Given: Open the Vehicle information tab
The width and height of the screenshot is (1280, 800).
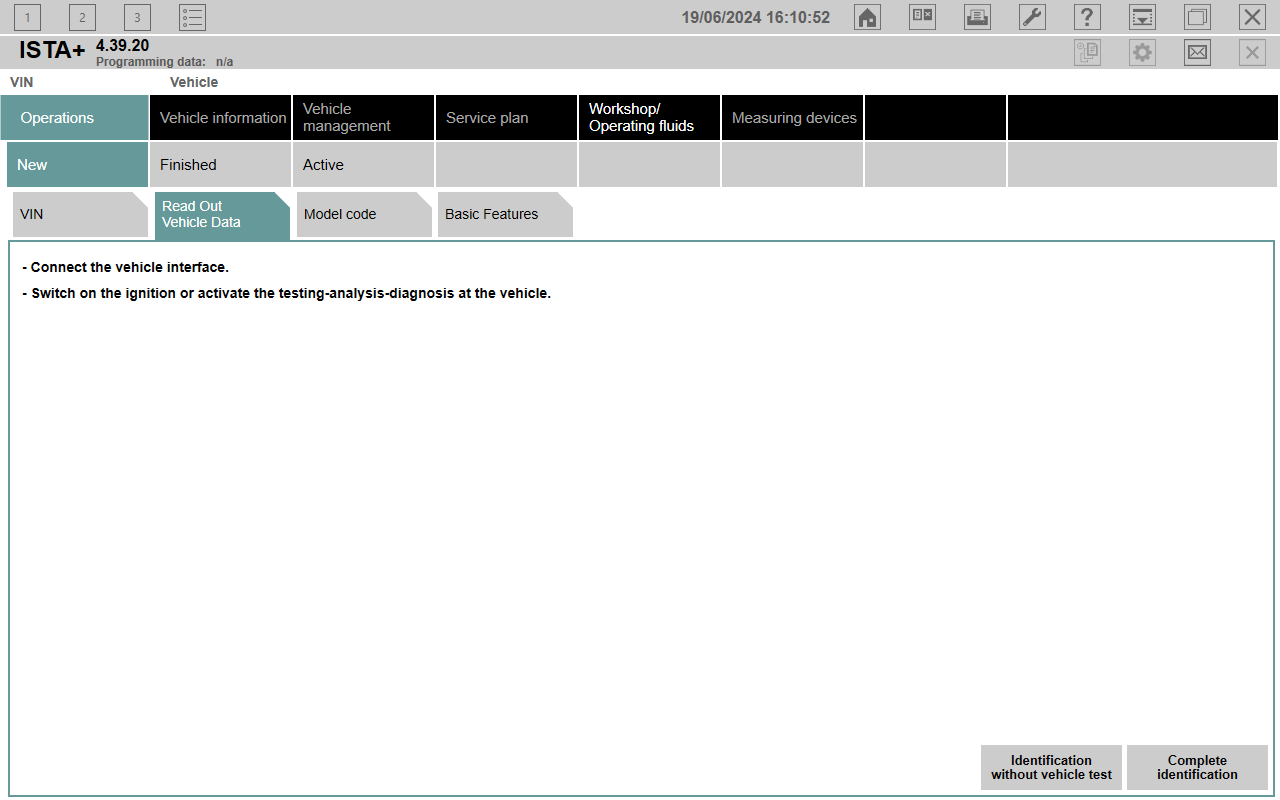Looking at the screenshot, I should [x=221, y=118].
